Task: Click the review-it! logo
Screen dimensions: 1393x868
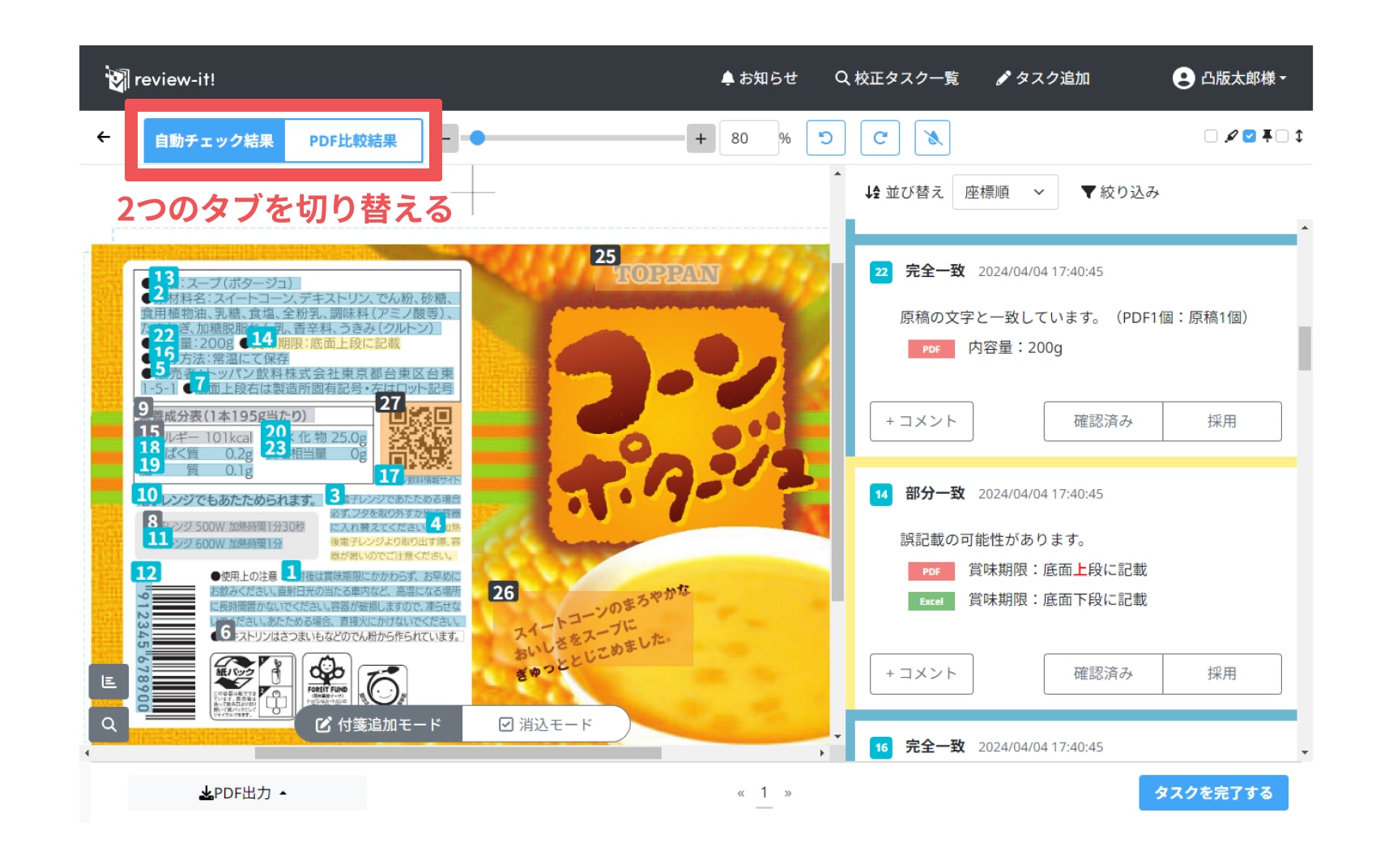Action: pyautogui.click(x=160, y=79)
